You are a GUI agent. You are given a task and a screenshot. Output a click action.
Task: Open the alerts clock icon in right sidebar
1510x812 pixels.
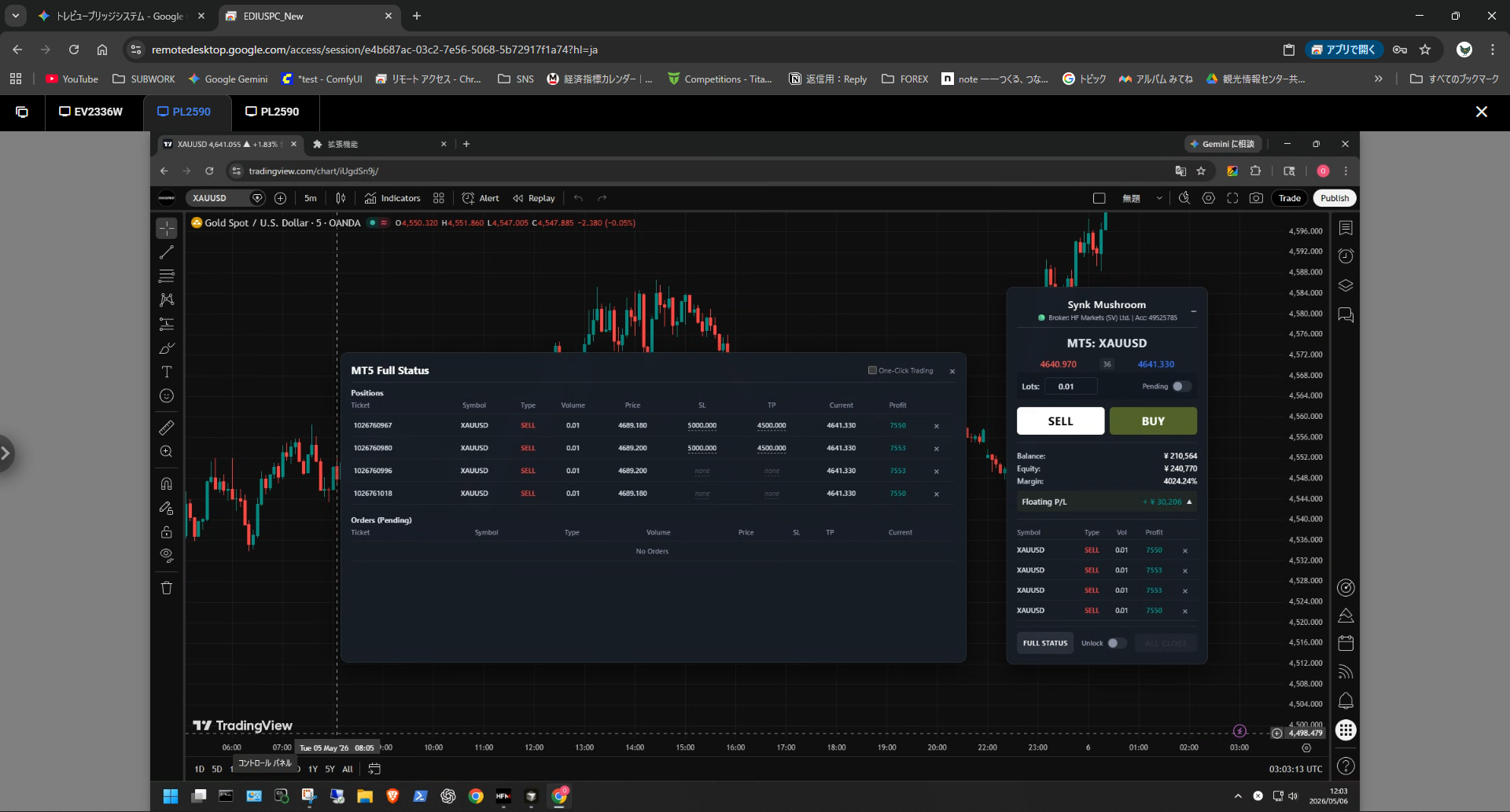[x=1346, y=256]
